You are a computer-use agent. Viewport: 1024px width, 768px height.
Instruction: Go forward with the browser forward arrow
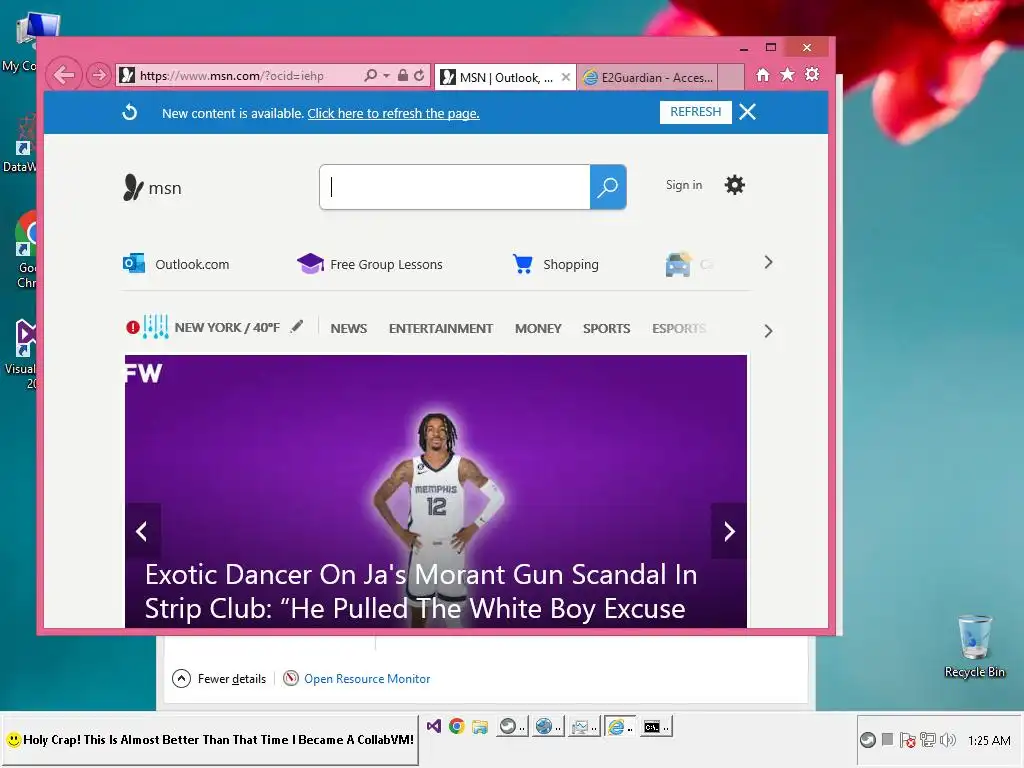(99, 75)
